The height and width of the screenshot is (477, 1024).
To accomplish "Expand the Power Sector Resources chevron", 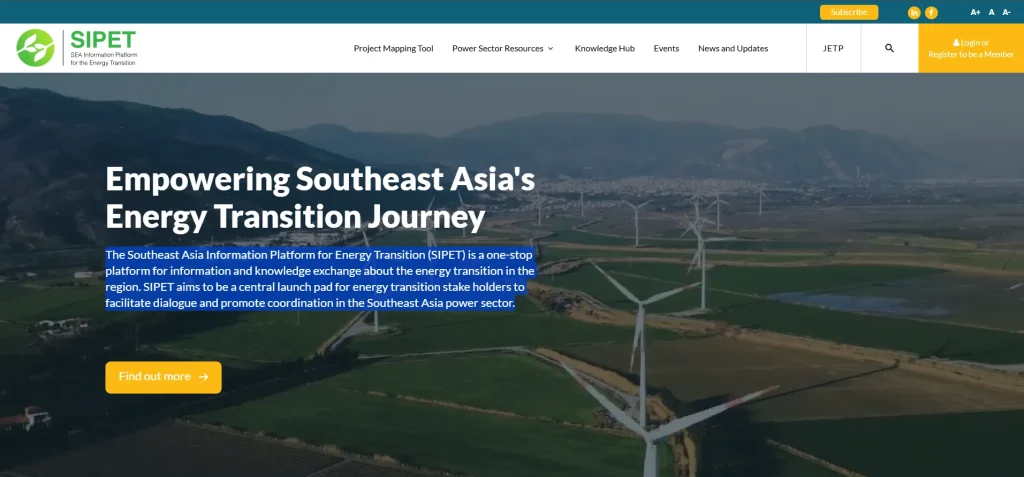I will click(x=550, y=48).
